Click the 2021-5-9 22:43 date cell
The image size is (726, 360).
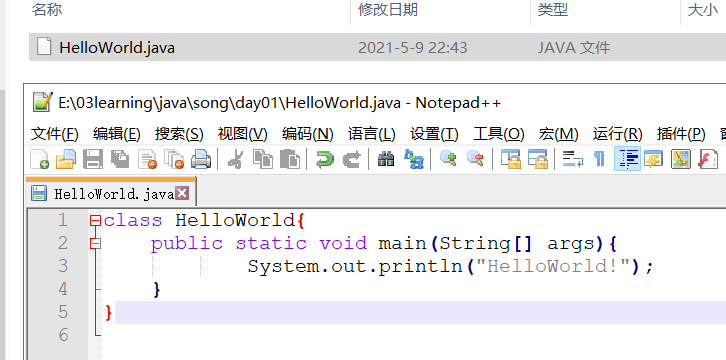click(413, 47)
